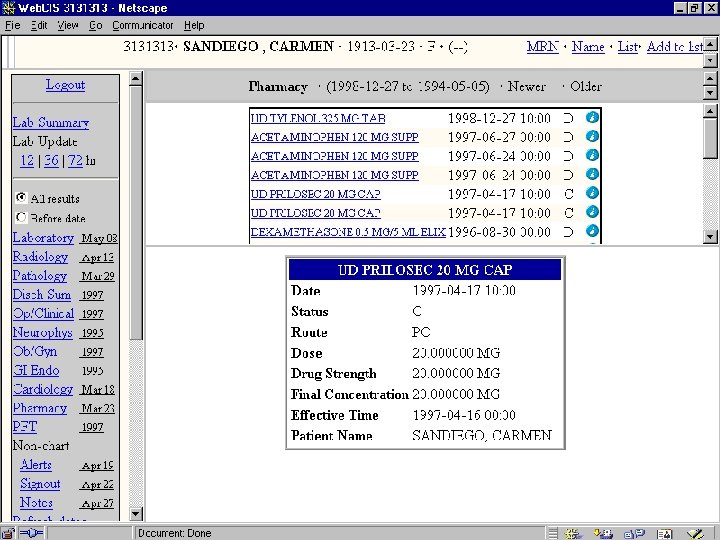Click the Mar 18 date next to Cardiology

pyautogui.click(x=98, y=389)
